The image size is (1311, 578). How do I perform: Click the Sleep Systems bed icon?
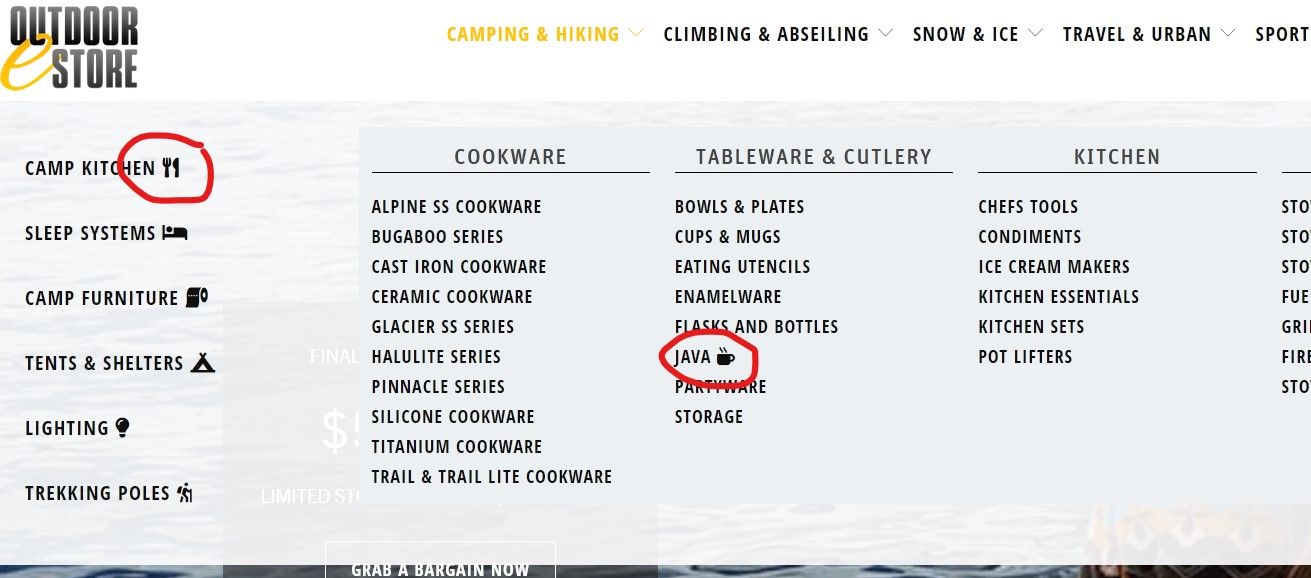tap(175, 233)
